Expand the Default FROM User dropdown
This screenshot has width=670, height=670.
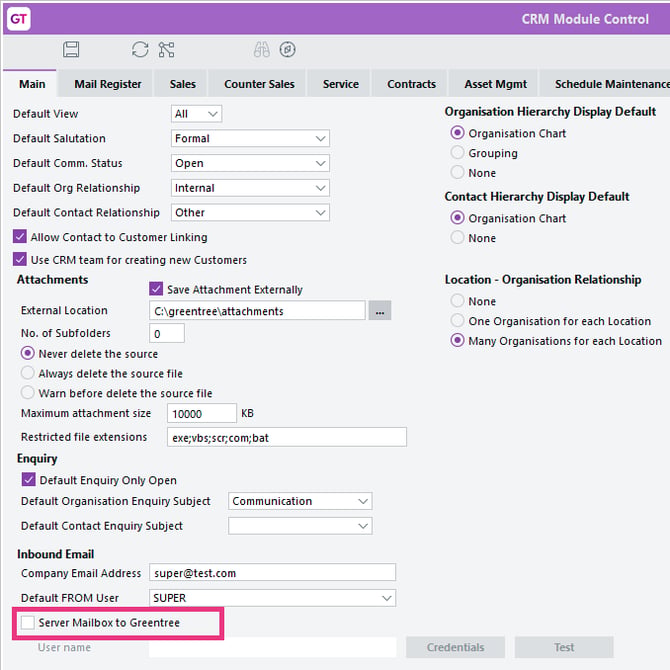click(x=273, y=598)
